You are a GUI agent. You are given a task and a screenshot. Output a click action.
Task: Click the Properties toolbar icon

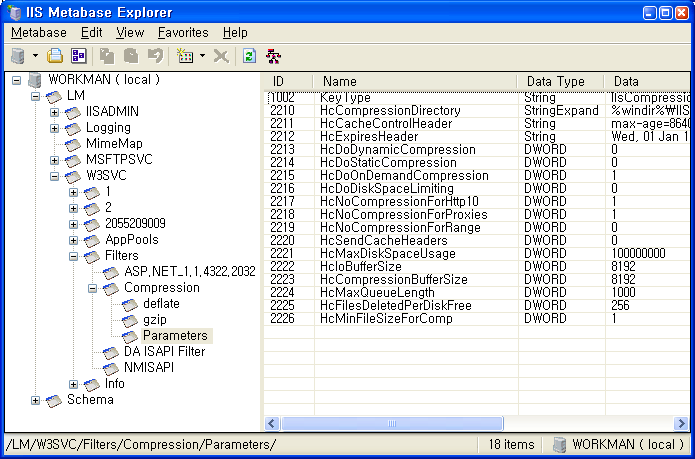click(x=78, y=56)
